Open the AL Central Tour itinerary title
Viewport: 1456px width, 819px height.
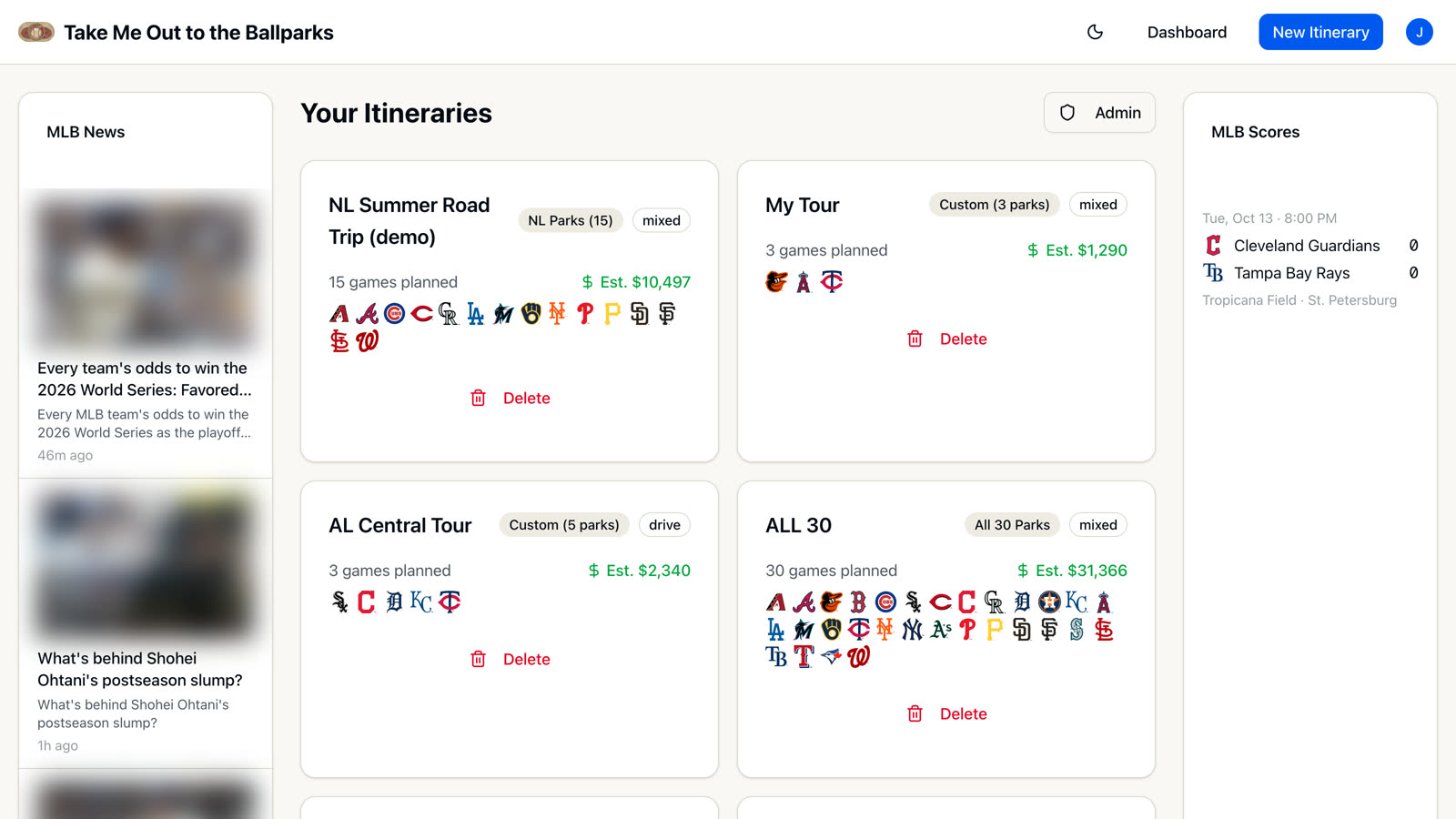click(x=399, y=525)
